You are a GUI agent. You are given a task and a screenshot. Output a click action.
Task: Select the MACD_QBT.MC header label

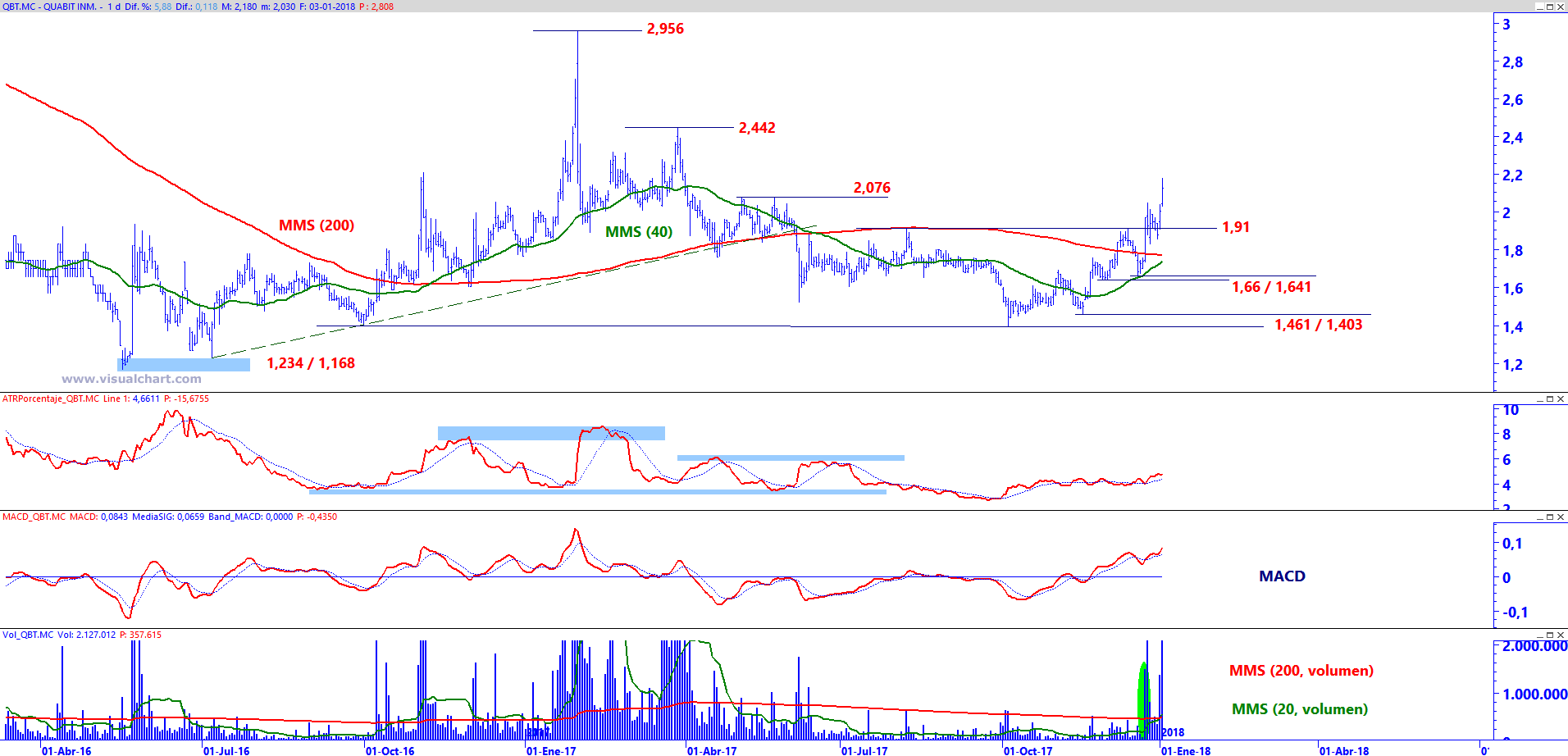(34, 517)
